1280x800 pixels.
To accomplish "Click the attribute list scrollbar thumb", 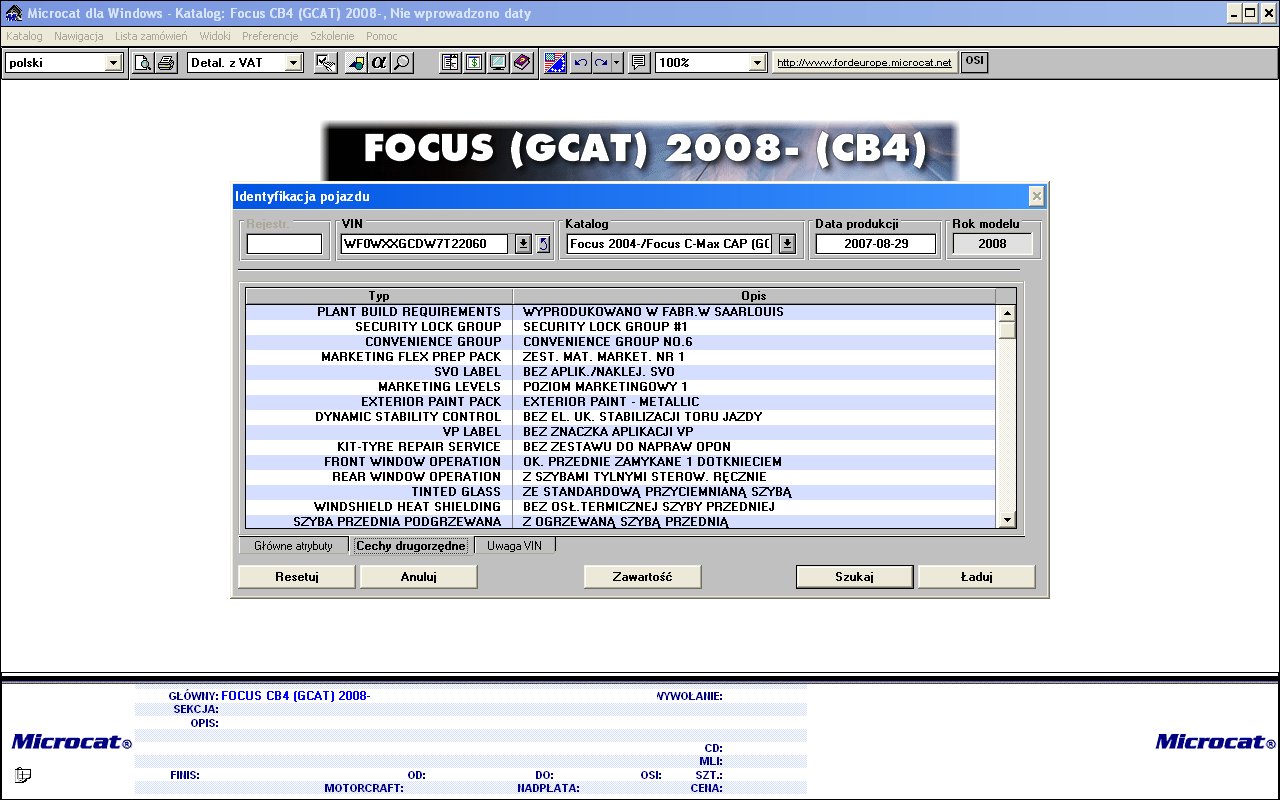I will click(1007, 330).
